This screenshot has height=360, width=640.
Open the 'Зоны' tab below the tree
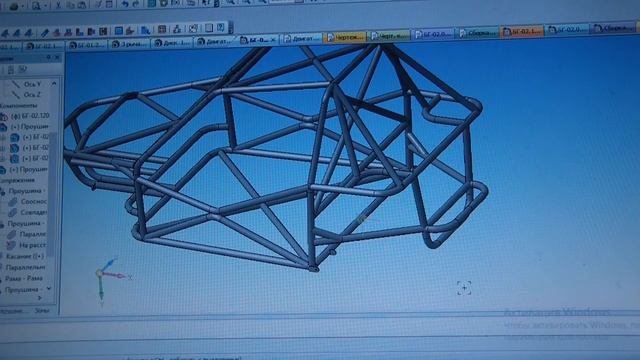click(42, 311)
